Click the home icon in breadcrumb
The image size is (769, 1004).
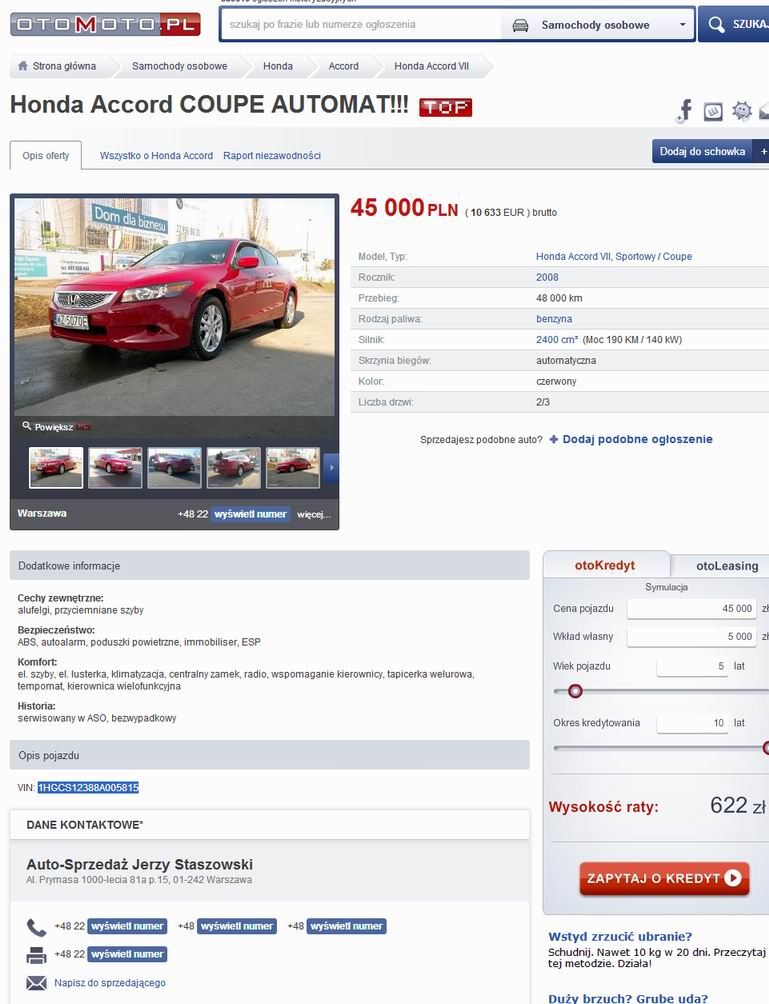[23, 65]
